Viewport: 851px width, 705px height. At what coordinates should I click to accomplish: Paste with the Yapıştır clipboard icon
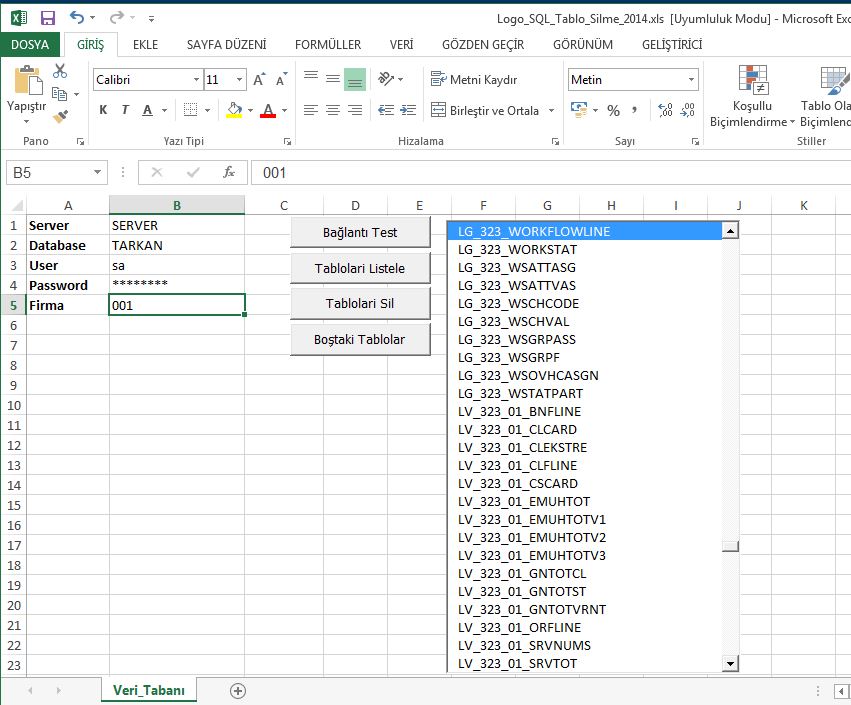[27, 80]
